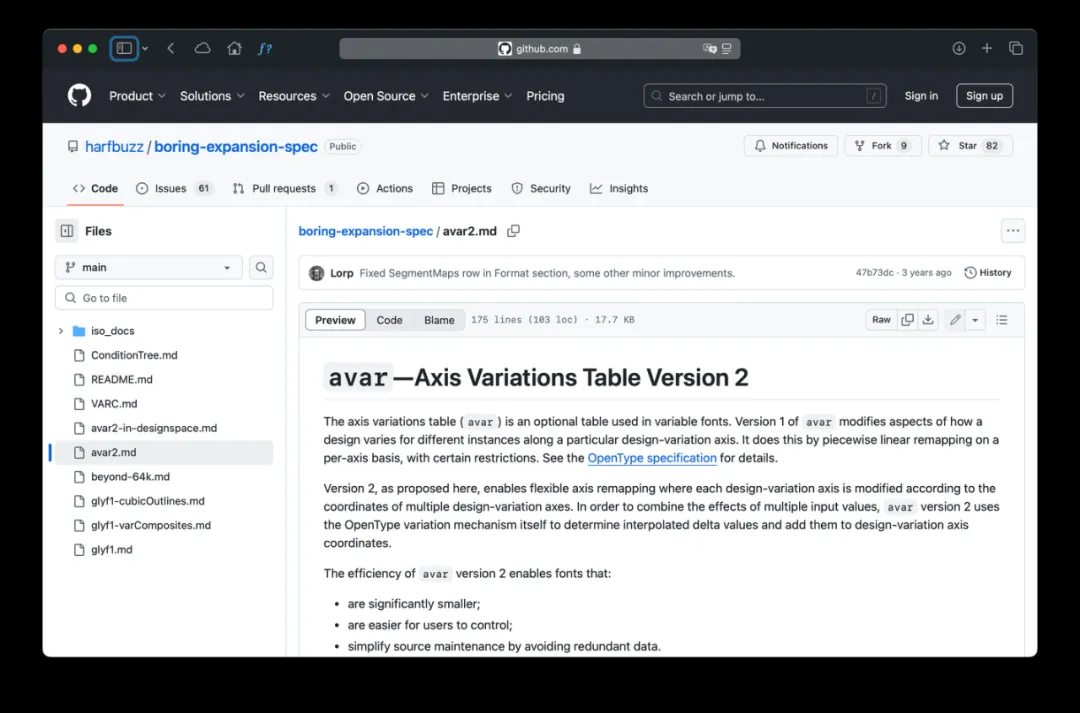Click the Sign up button
The height and width of the screenshot is (713, 1080).
click(x=984, y=96)
